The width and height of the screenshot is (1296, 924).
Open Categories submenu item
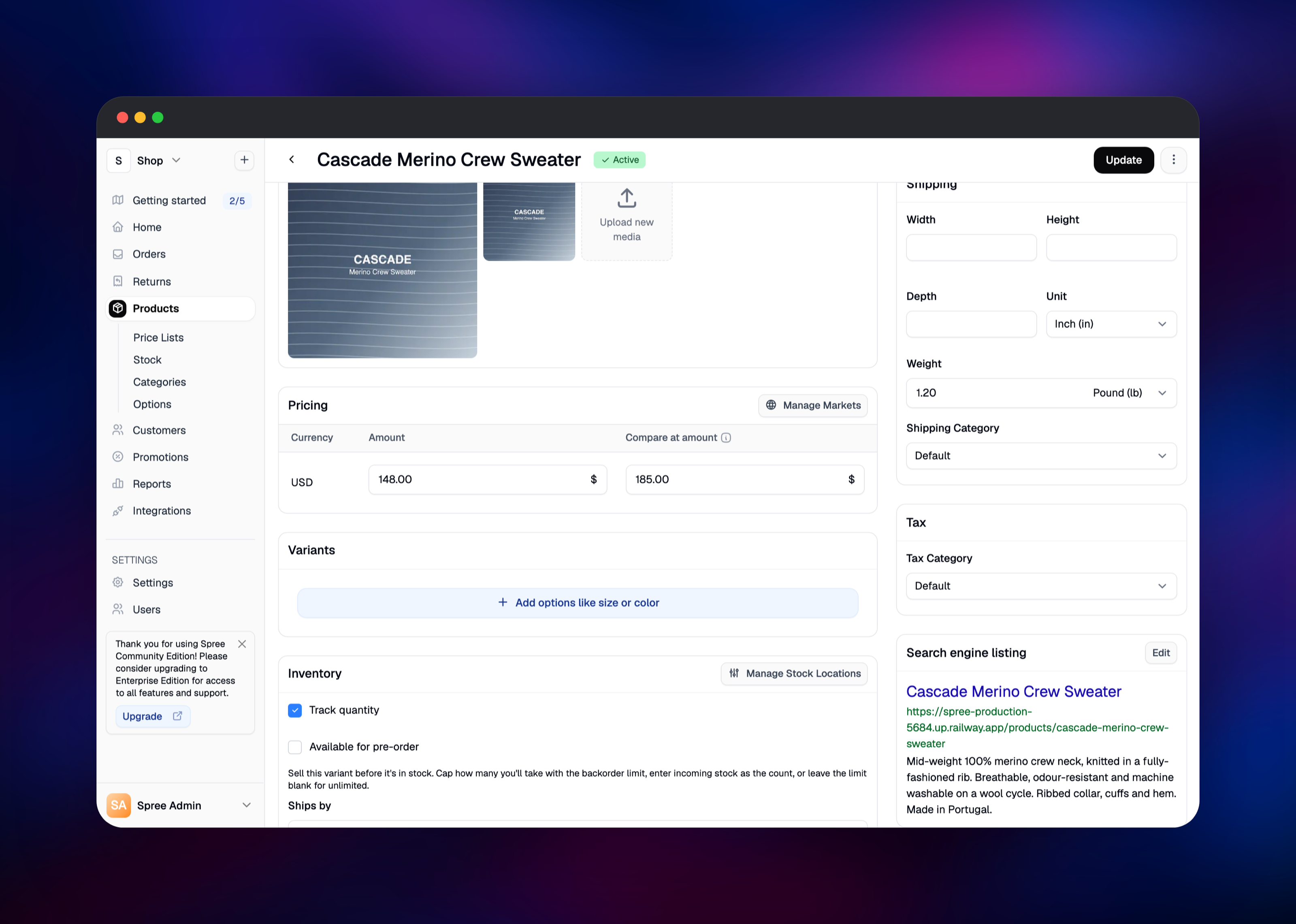(159, 382)
